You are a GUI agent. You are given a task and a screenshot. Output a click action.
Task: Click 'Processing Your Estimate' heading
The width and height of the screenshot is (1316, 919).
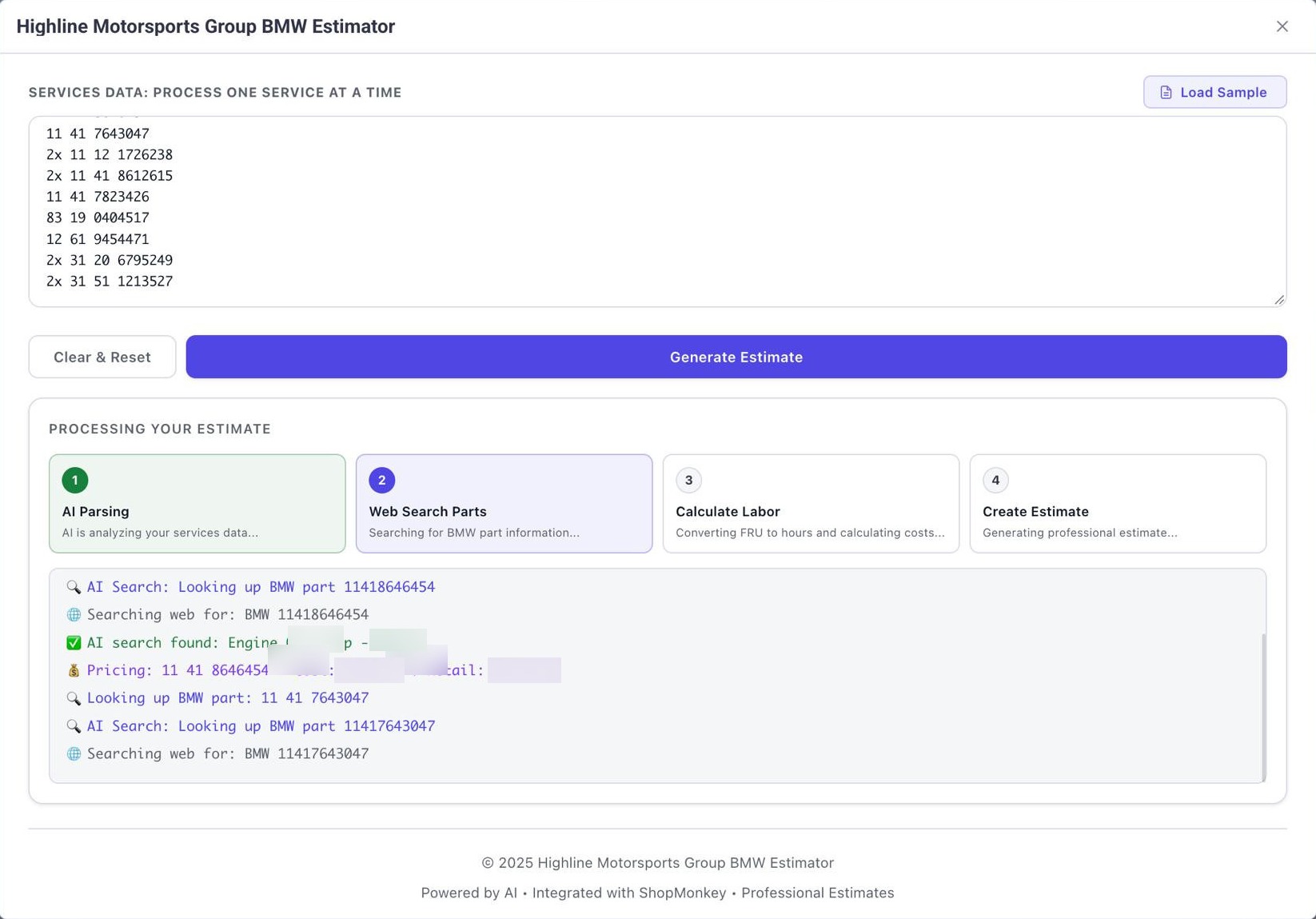[x=160, y=429]
